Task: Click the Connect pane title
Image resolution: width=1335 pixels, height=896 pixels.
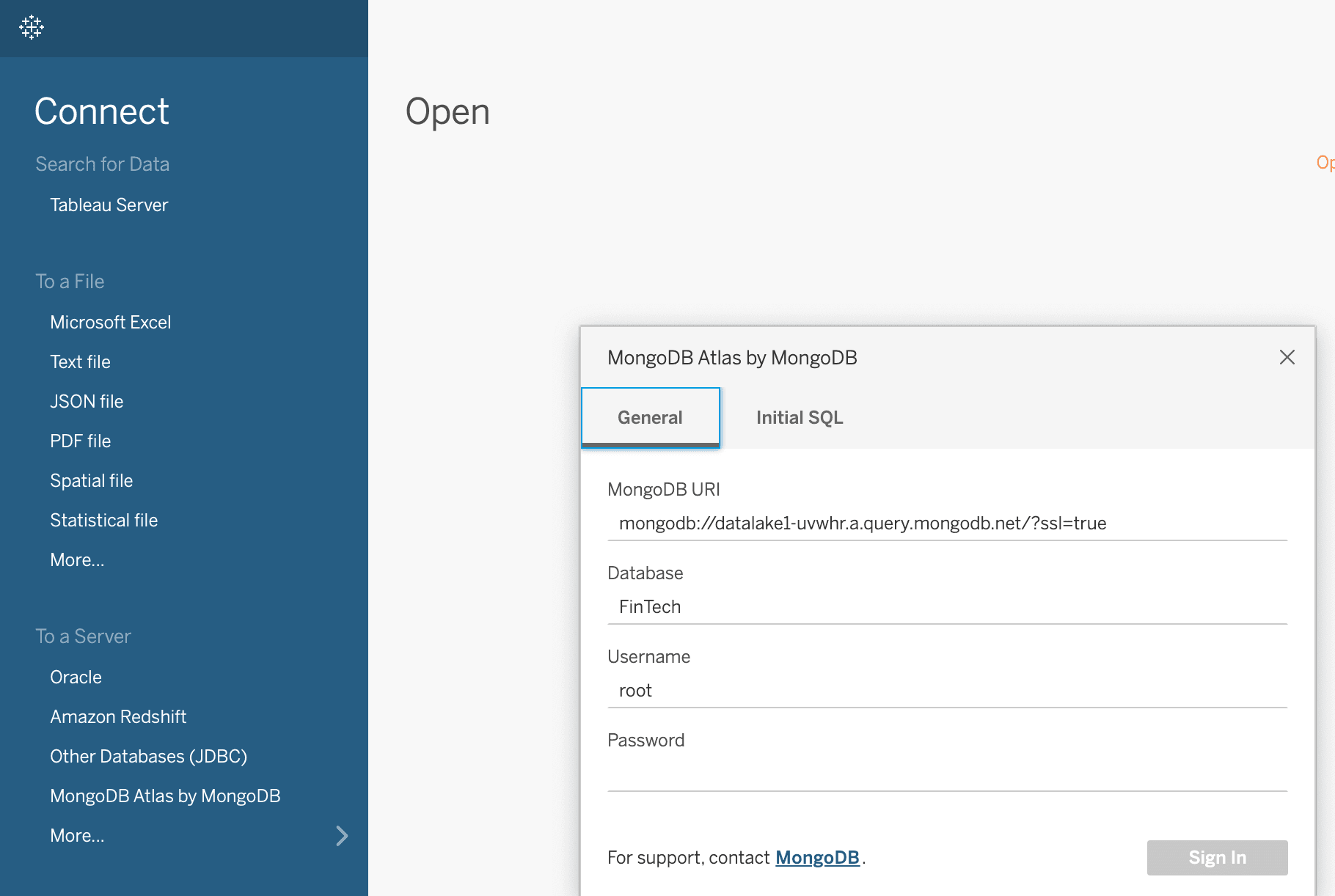Action: [x=101, y=111]
